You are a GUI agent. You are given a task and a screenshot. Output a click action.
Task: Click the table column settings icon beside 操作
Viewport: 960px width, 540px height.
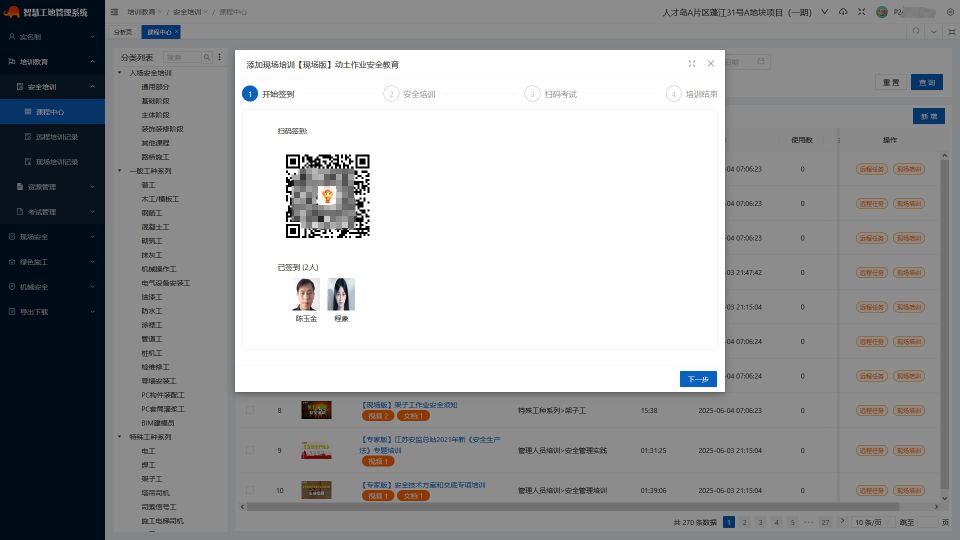[x=838, y=140]
